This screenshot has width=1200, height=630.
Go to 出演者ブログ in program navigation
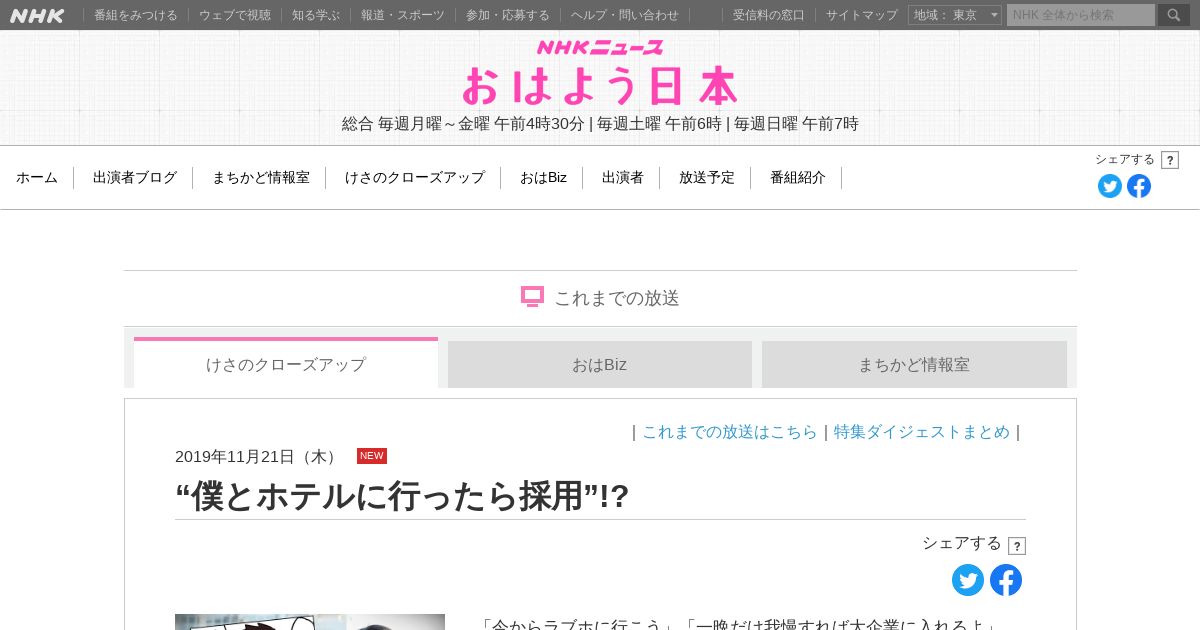click(x=135, y=178)
